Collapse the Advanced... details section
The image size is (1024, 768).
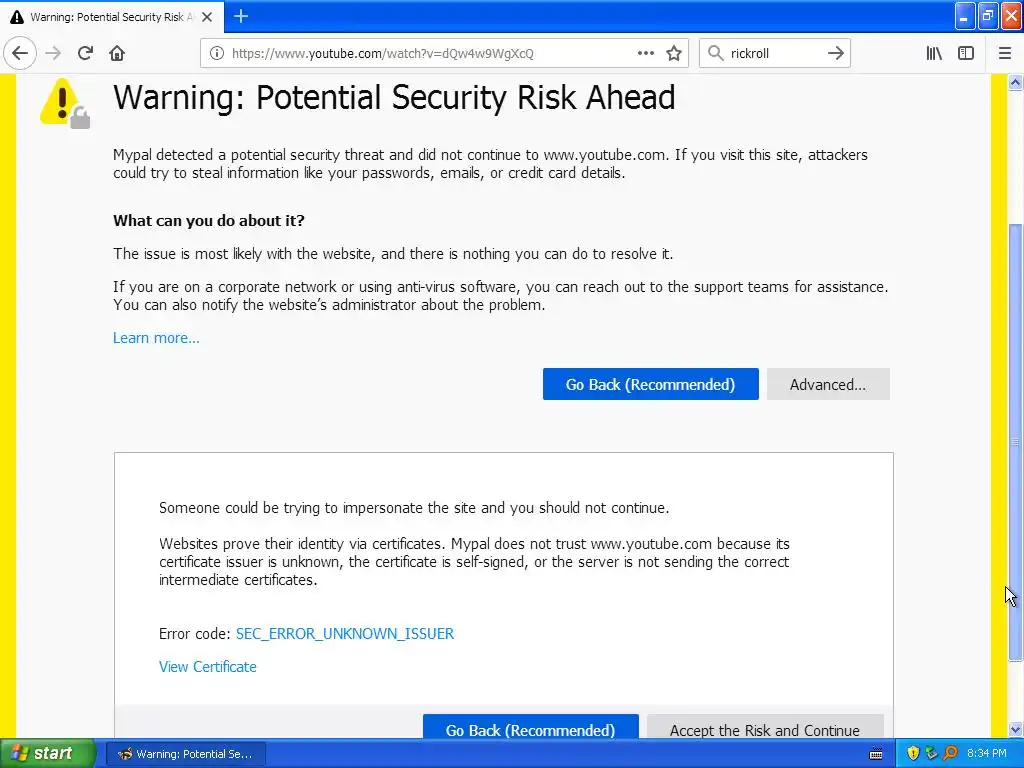pyautogui.click(x=827, y=384)
